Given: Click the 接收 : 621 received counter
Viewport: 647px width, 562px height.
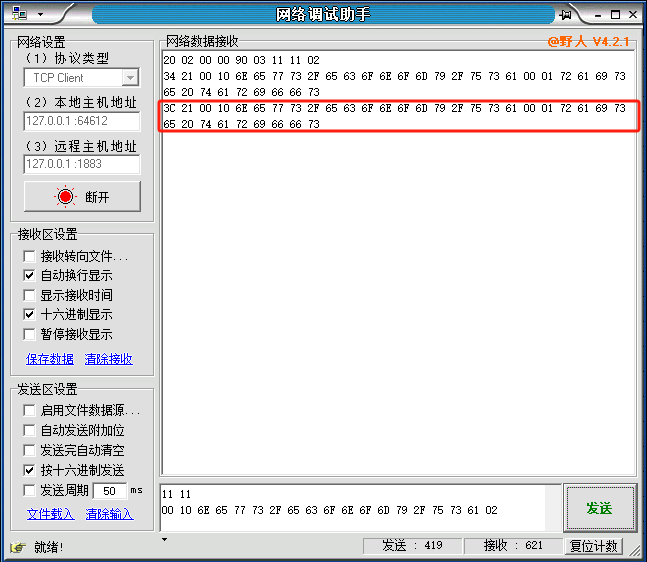Looking at the screenshot, I should [x=513, y=546].
